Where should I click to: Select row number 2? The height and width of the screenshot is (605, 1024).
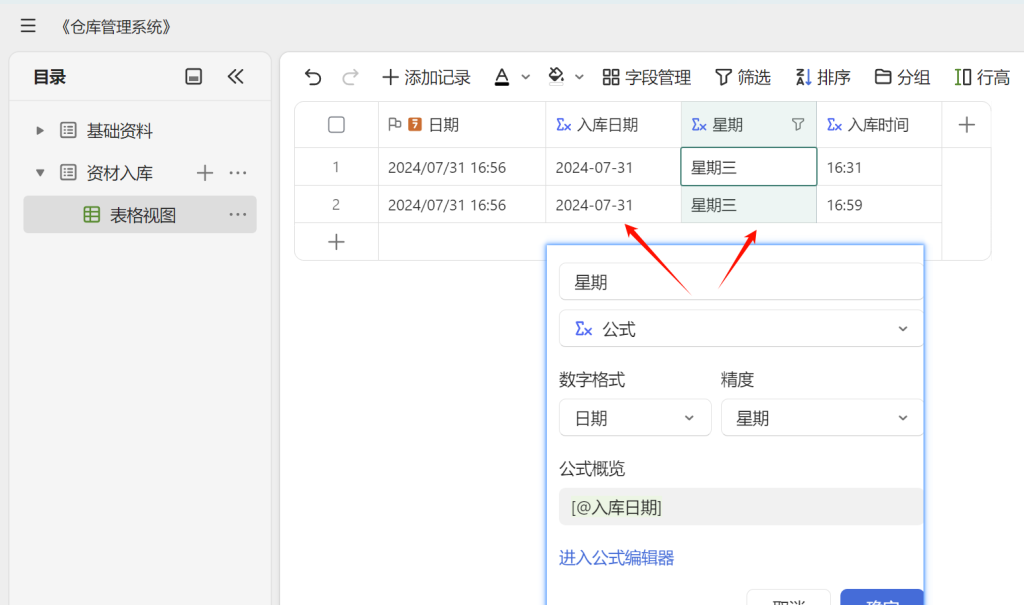pos(336,205)
